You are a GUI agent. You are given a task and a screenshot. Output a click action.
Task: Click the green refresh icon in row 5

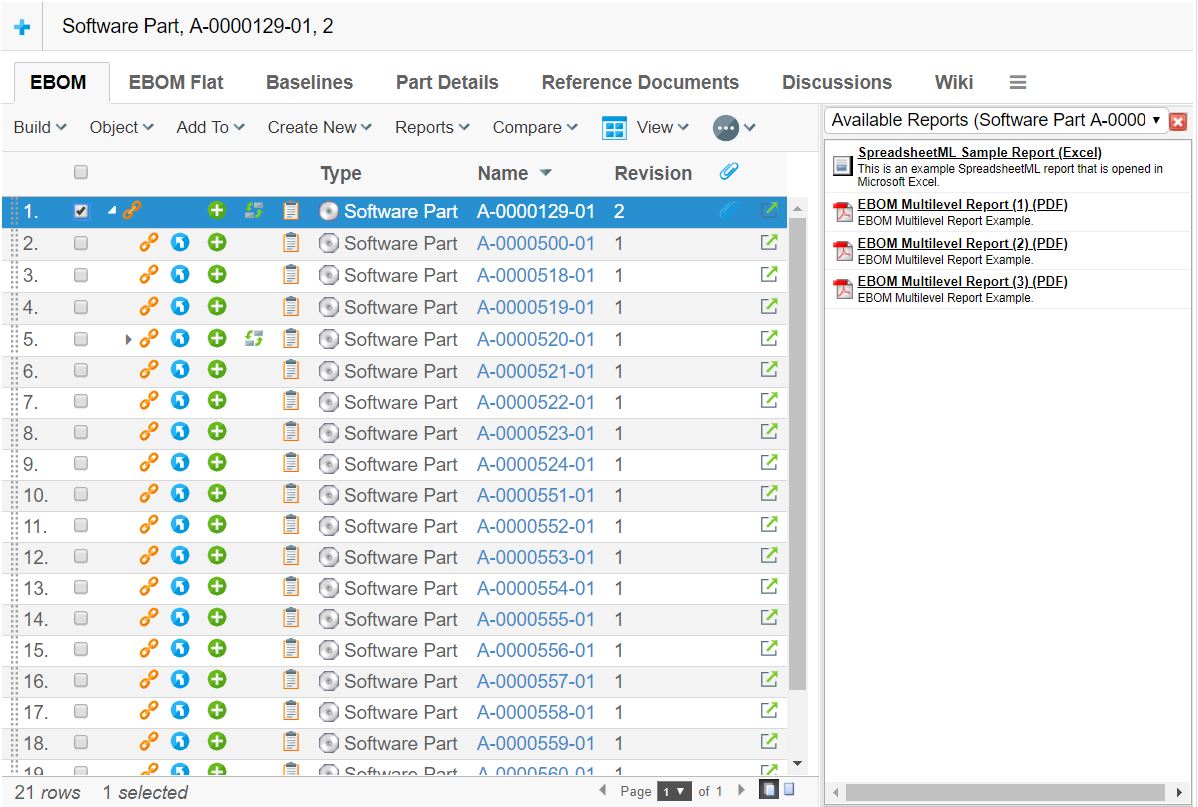[x=254, y=339]
